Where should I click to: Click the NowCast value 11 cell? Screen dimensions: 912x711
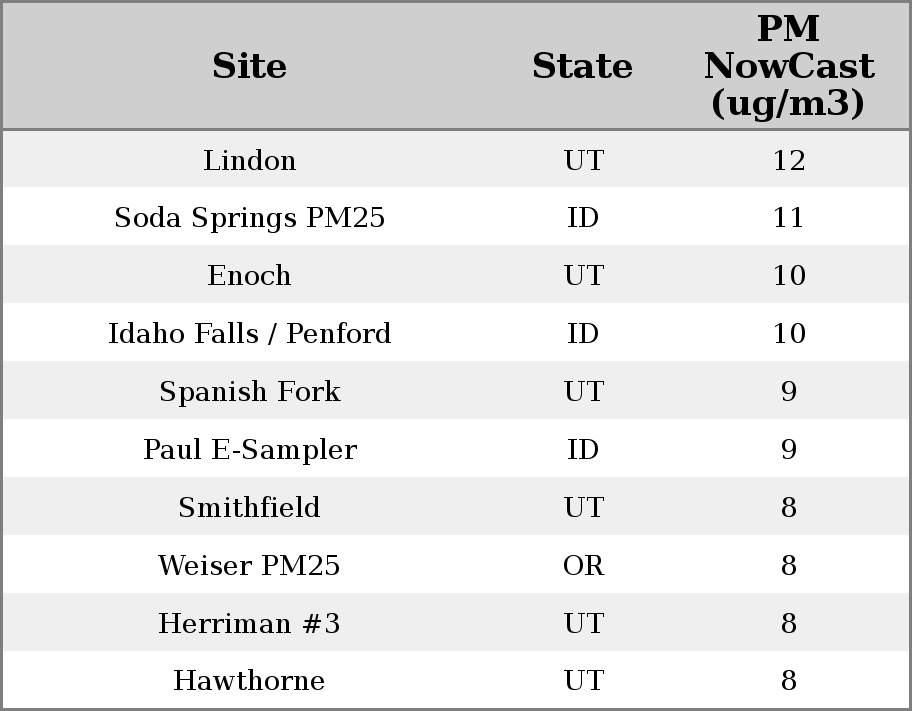[788, 218]
